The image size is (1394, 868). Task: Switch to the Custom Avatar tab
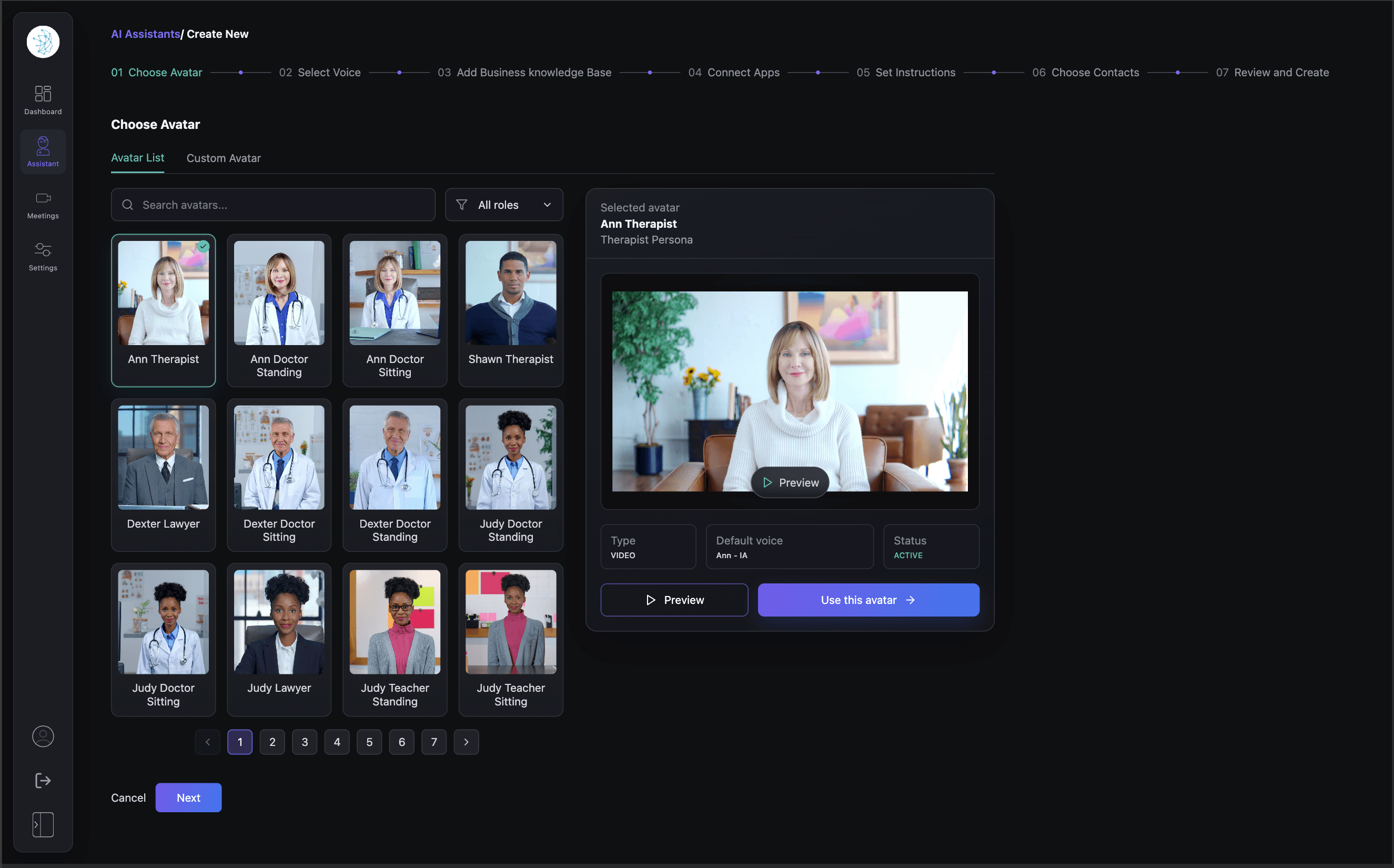[224, 158]
